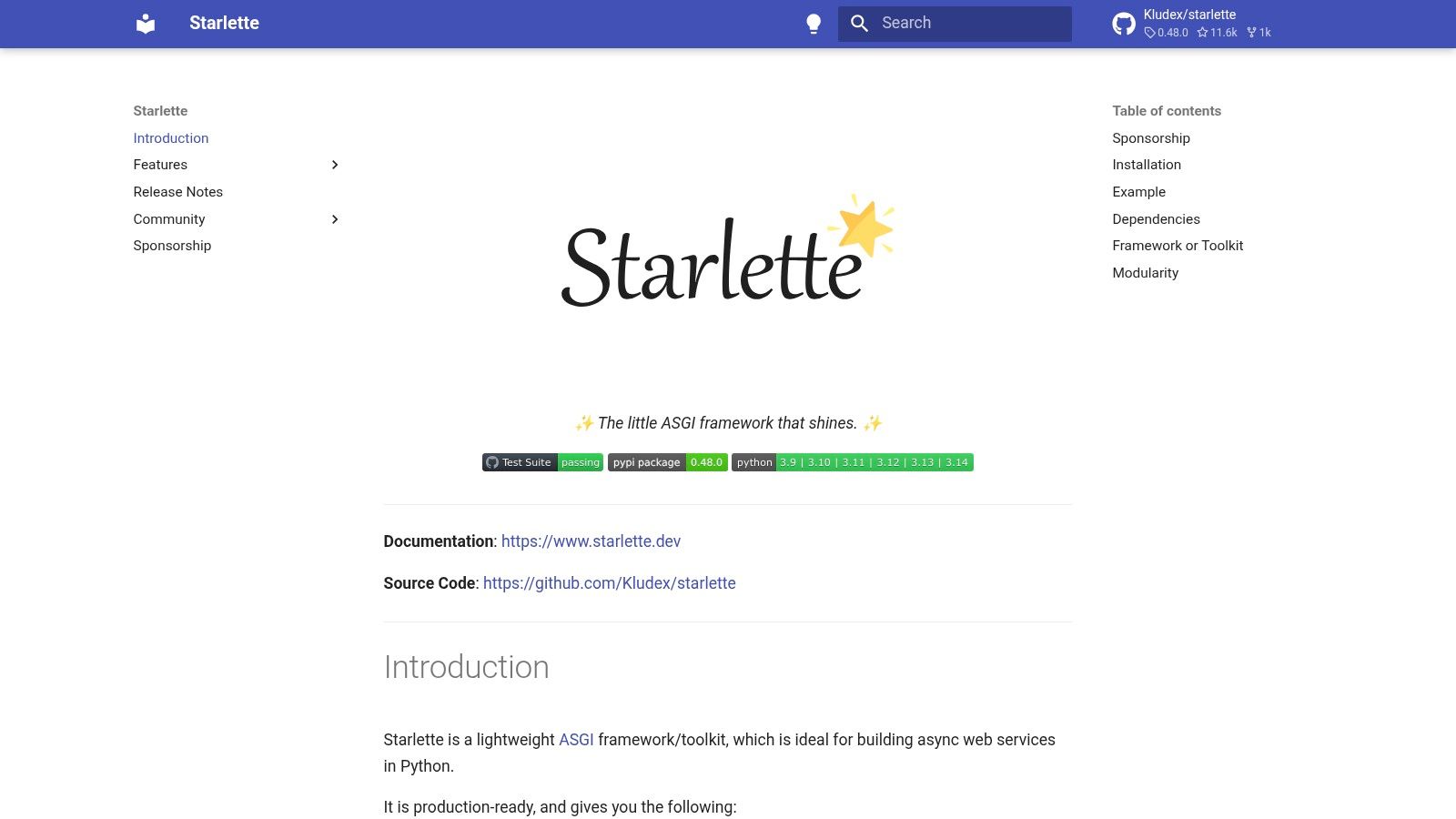Click the tagline 'The little ASGI framework that shines.'
This screenshot has width=1456, height=819.
click(728, 423)
